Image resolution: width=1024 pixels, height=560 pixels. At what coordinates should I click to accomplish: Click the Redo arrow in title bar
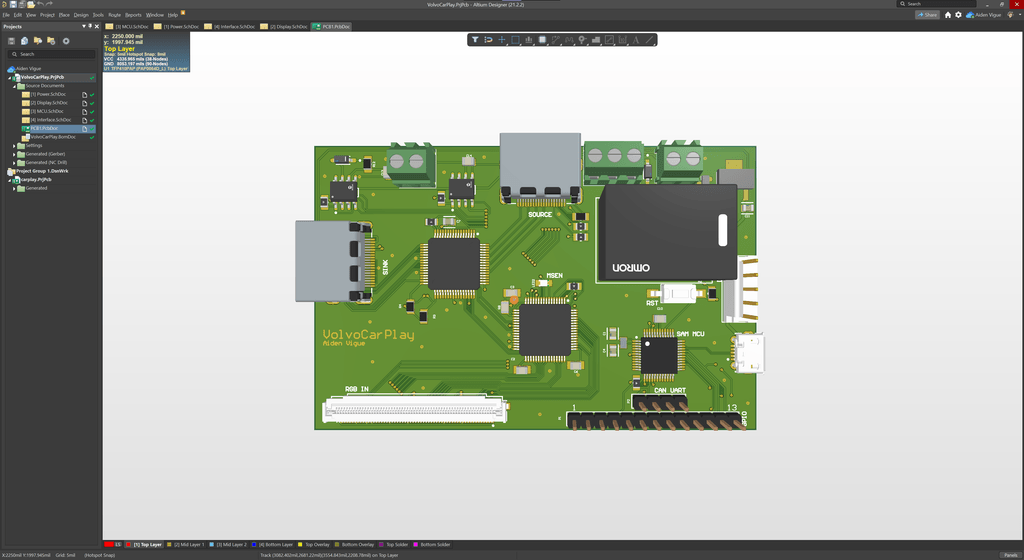coord(49,4)
